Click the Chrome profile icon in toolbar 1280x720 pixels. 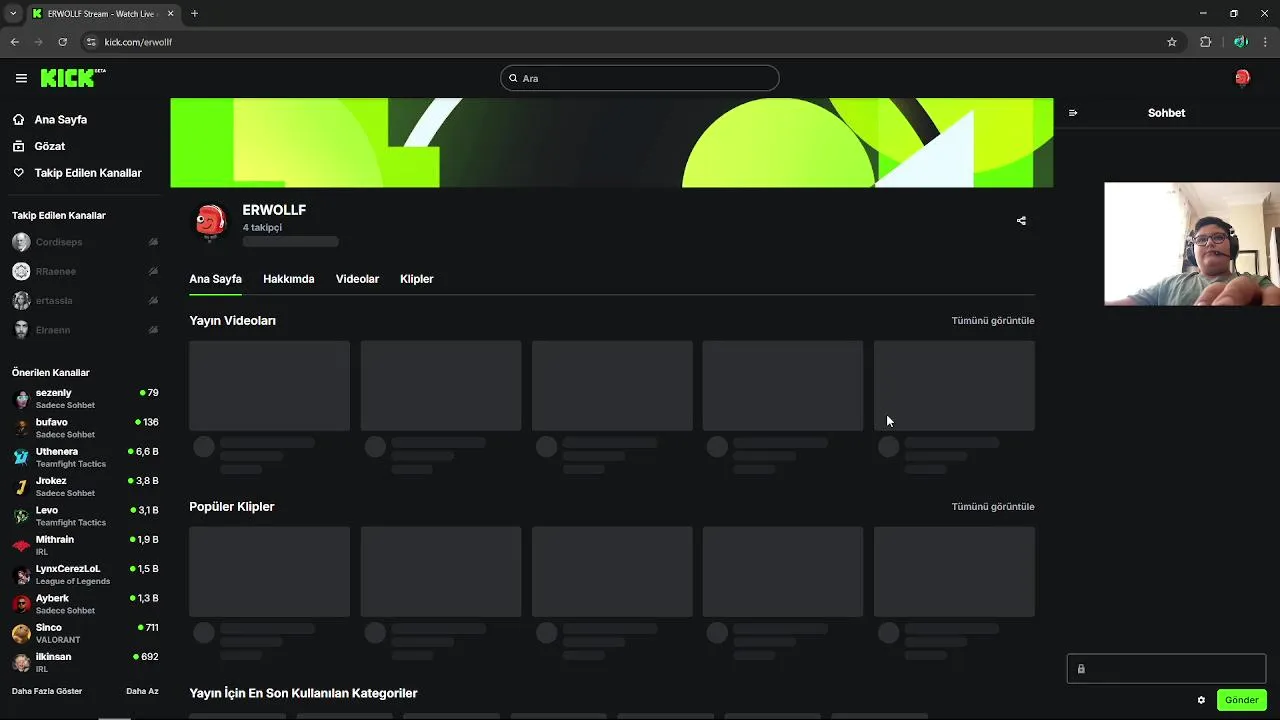point(1240,42)
